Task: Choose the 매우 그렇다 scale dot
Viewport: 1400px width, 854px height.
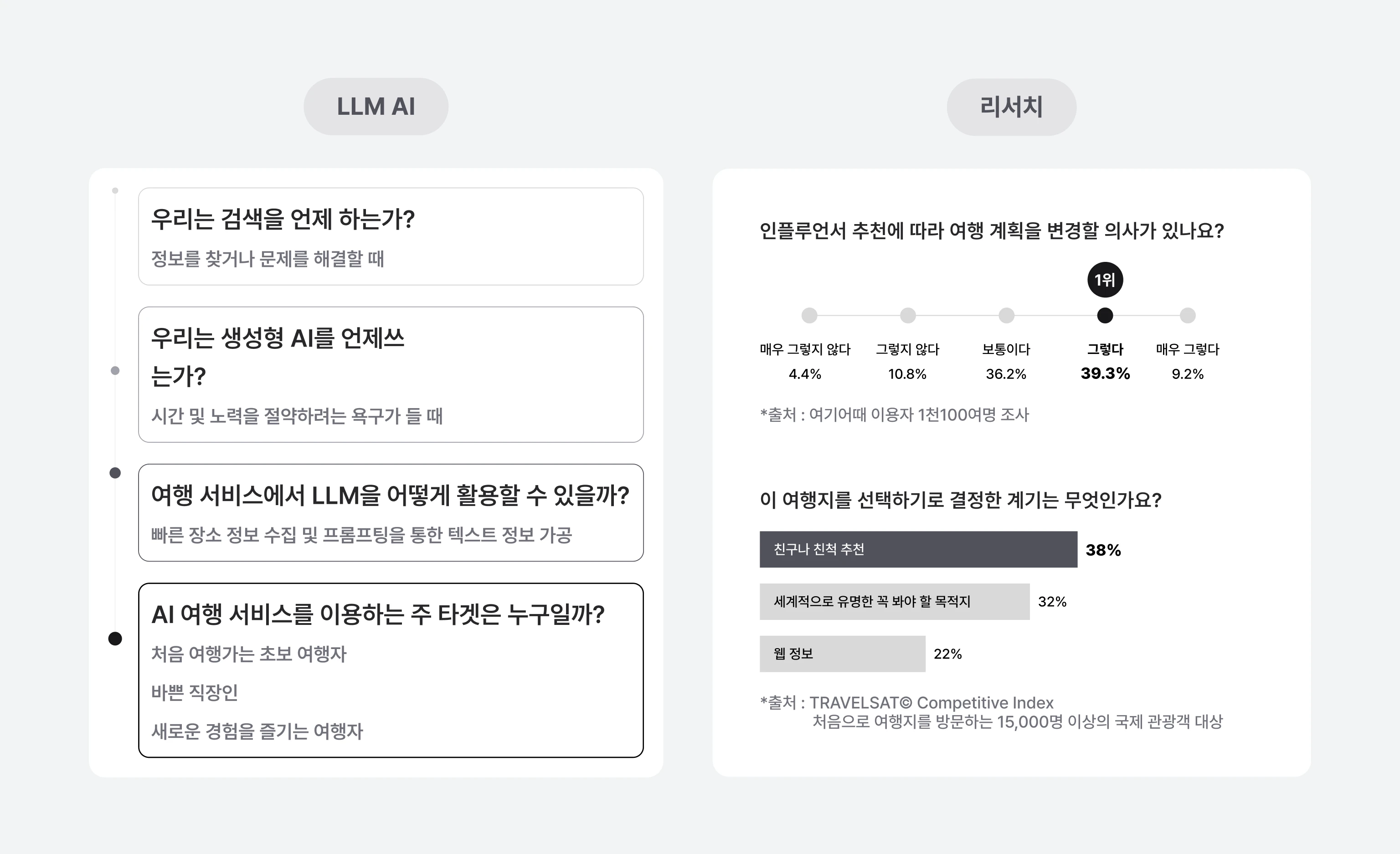Action: tap(1188, 315)
